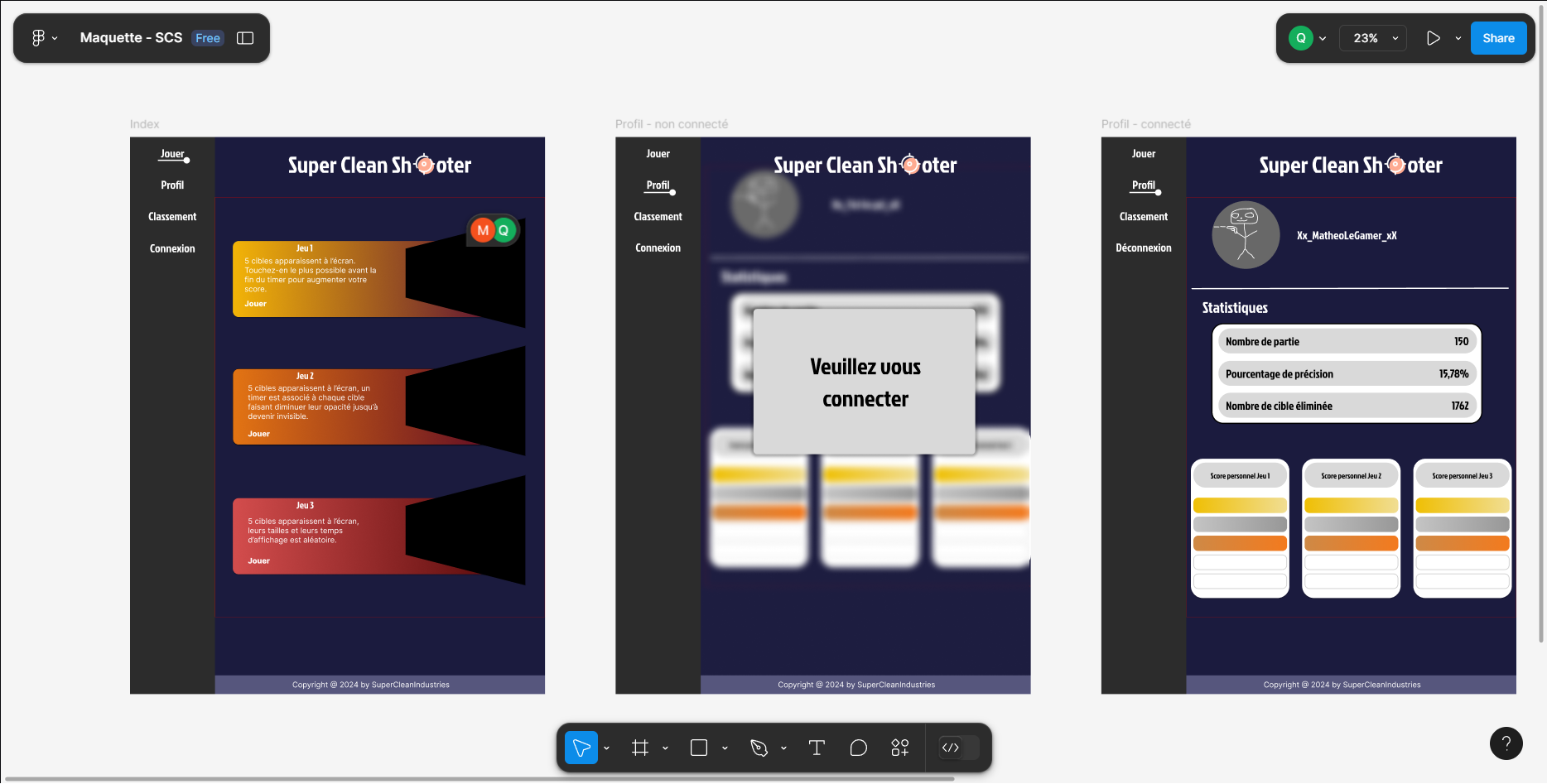Image resolution: width=1547 pixels, height=784 pixels.
Task: Click the Free plan badge
Action: (x=208, y=38)
